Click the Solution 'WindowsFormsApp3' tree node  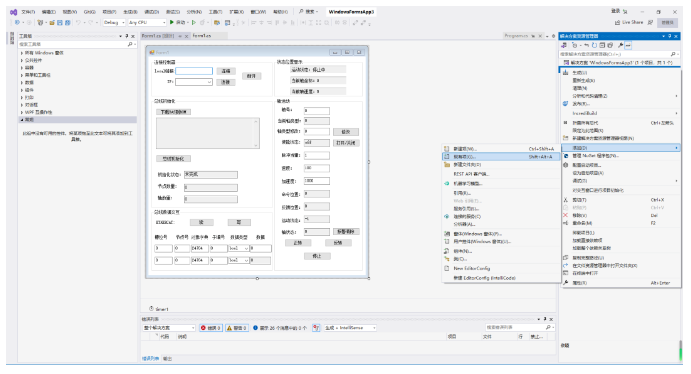(x=618, y=63)
